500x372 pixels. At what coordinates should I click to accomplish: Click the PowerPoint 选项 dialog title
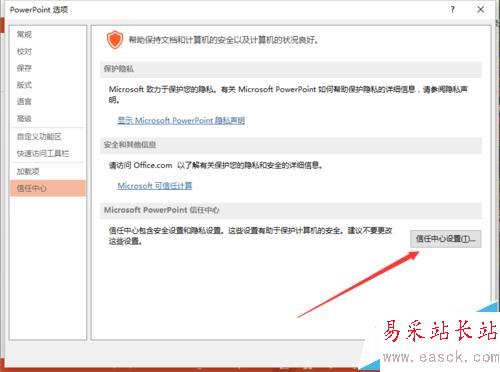click(39, 10)
